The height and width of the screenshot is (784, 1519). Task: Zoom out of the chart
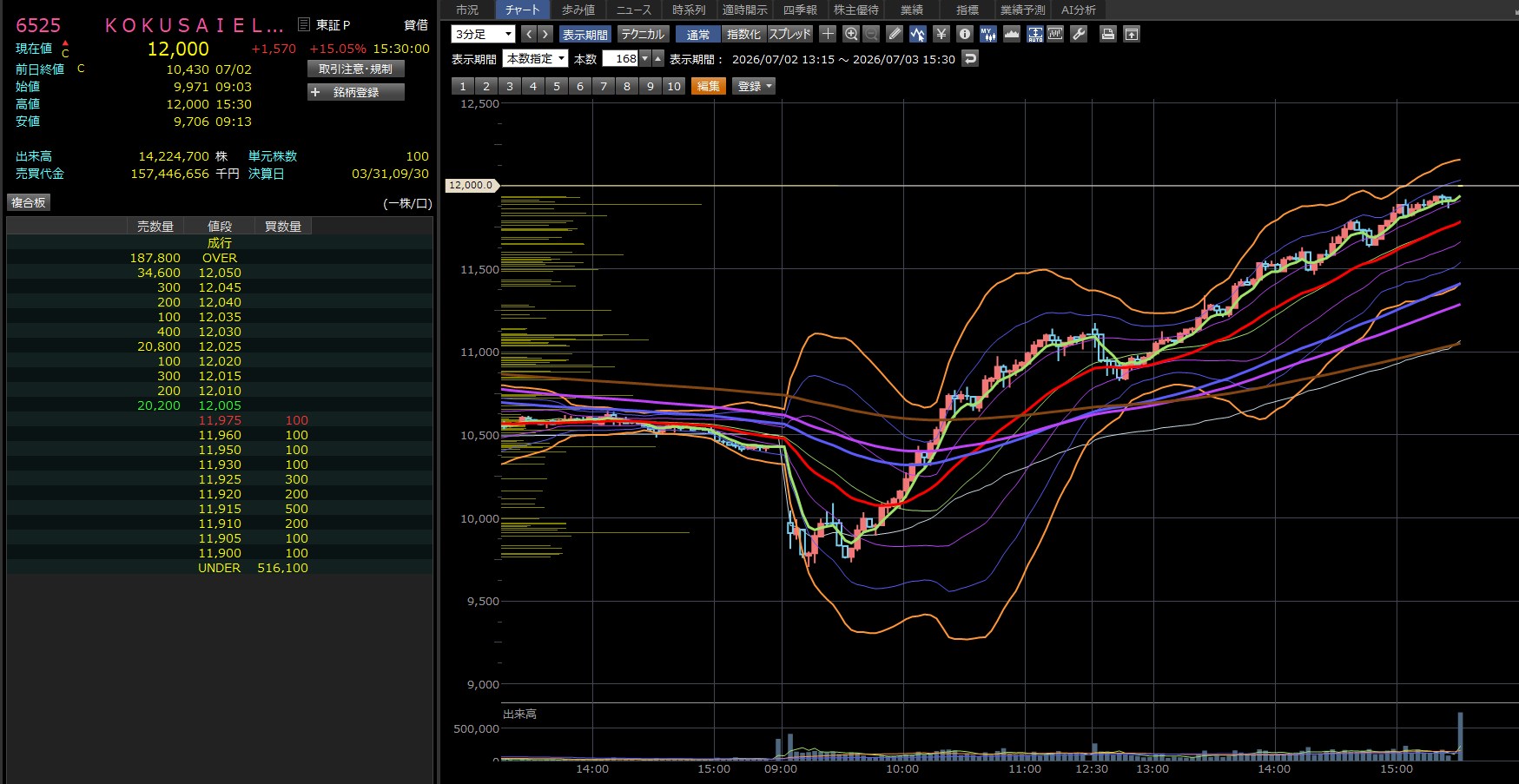click(x=871, y=34)
